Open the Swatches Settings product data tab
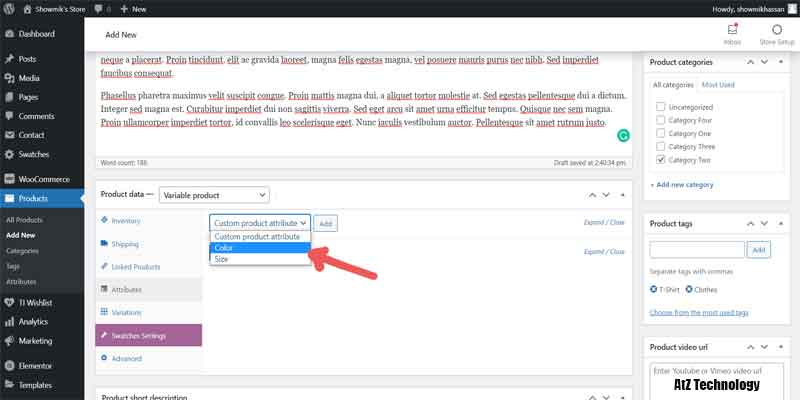 point(148,335)
